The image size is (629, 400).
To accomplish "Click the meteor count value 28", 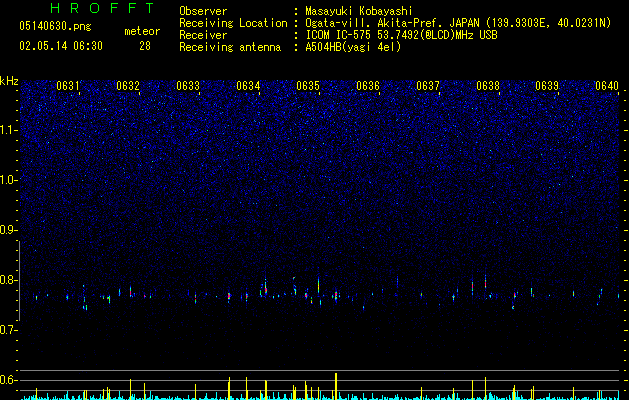I will pos(145,46).
